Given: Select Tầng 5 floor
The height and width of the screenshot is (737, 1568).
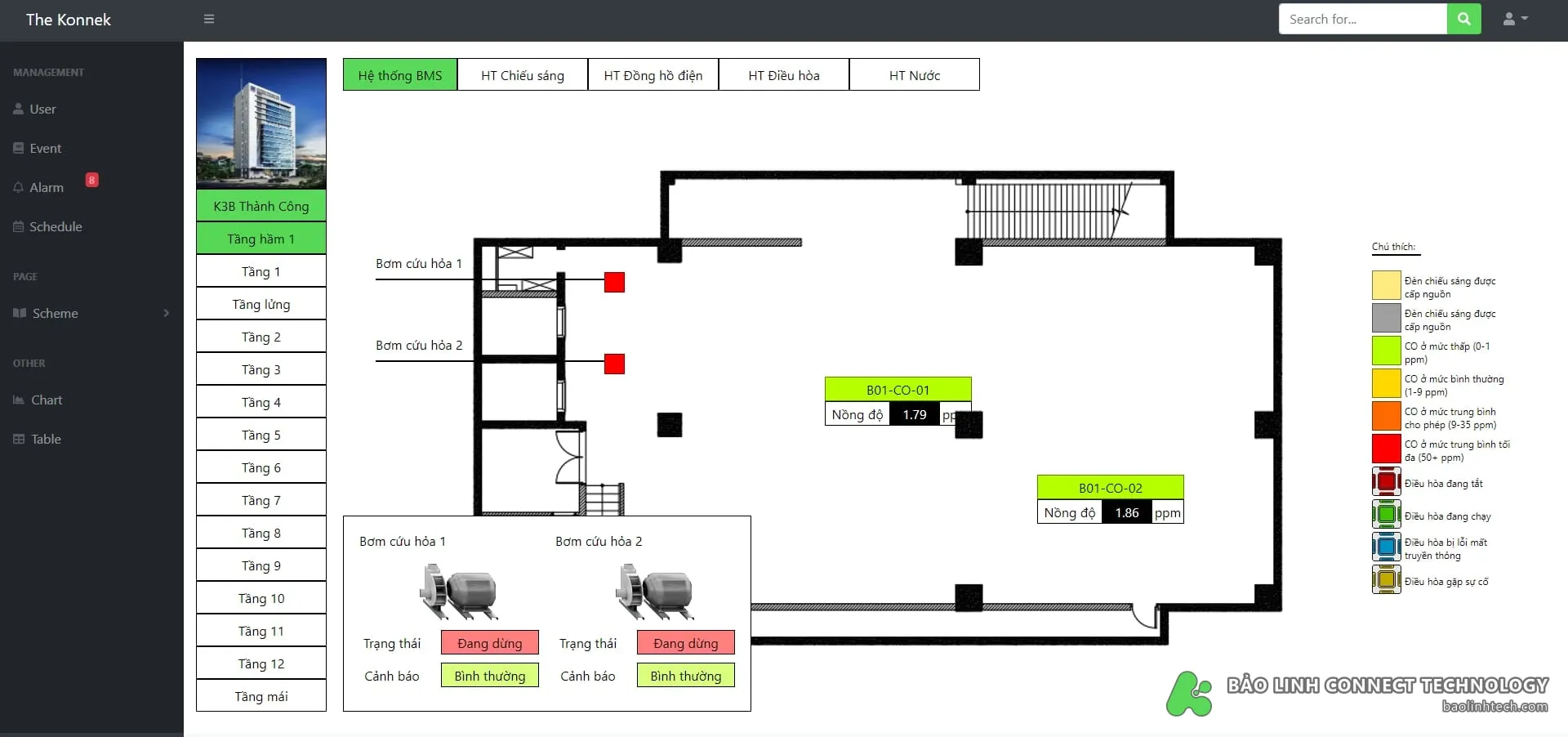Looking at the screenshot, I should pyautogui.click(x=261, y=435).
